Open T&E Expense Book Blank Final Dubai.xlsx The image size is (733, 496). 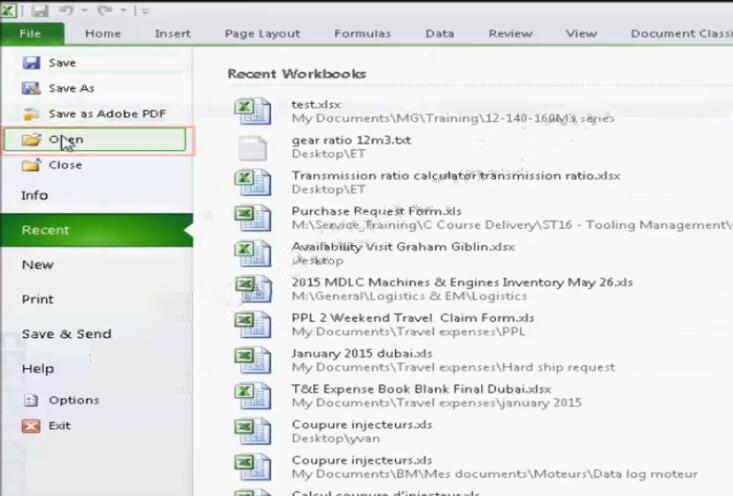pos(421,389)
